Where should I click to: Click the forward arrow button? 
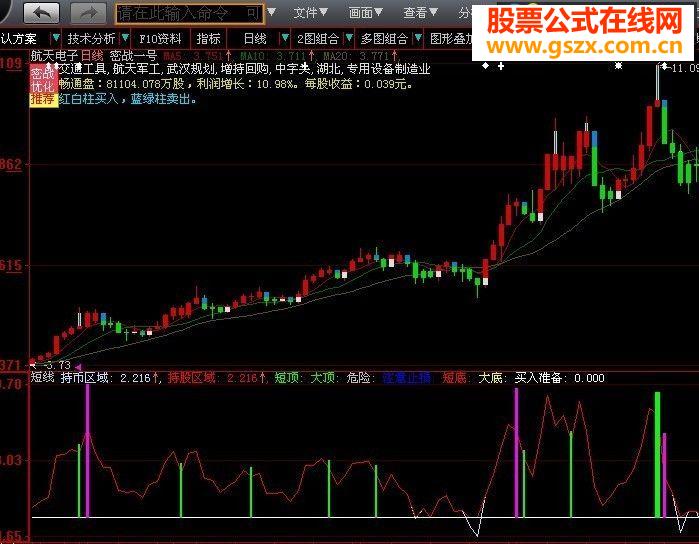coord(88,13)
